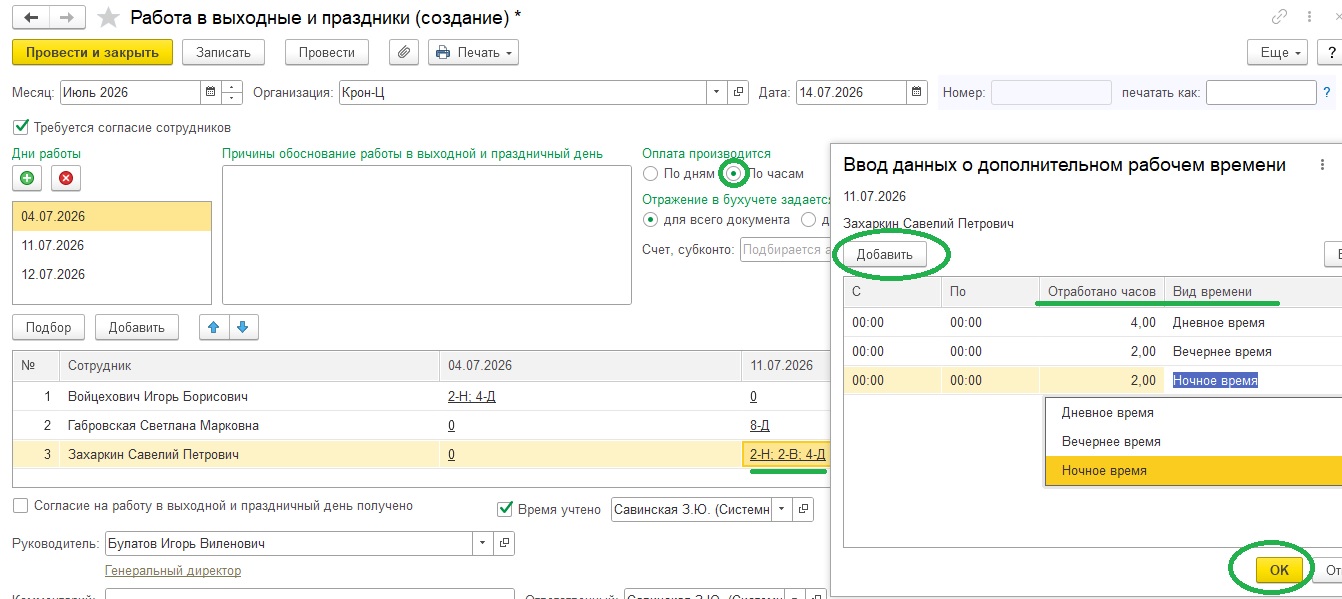This screenshot has height=599, width=1342.
Task: Select 2,00 hours cell for Вечернее время
Action: coord(1102,351)
